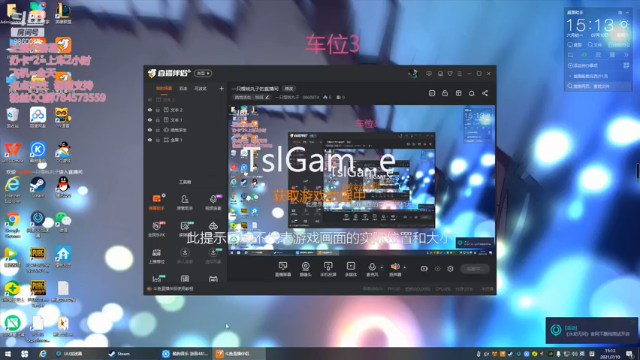Open the orange 弹幕助手 danmaku tool

pos(156,202)
